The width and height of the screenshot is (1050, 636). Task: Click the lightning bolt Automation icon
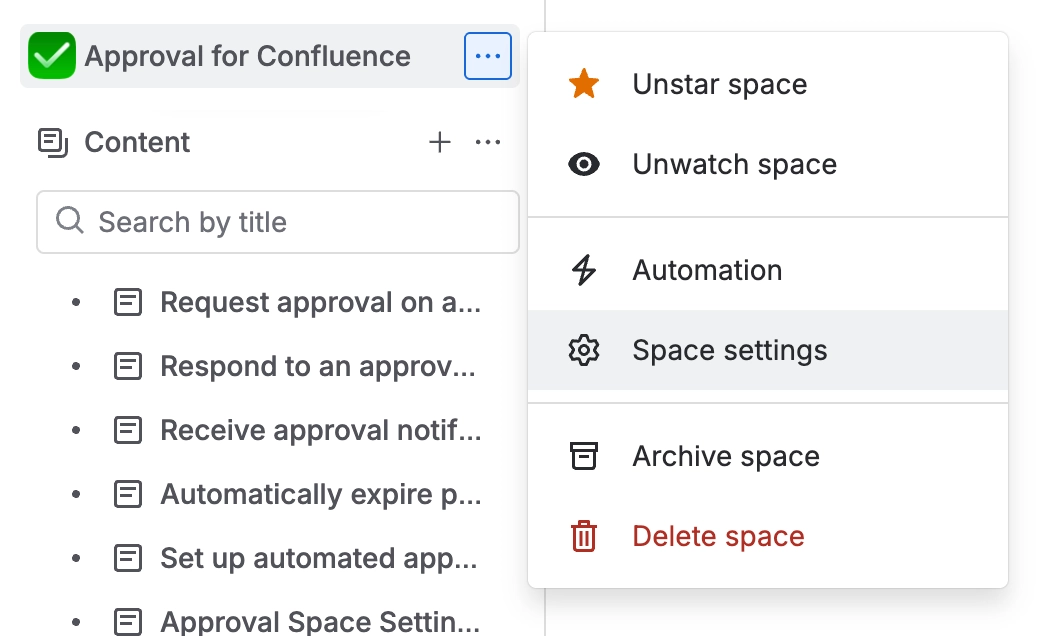[x=584, y=269]
